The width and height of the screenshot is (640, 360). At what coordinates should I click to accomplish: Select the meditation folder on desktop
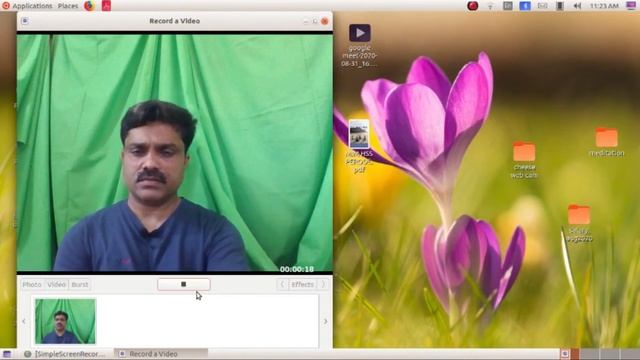point(607,137)
